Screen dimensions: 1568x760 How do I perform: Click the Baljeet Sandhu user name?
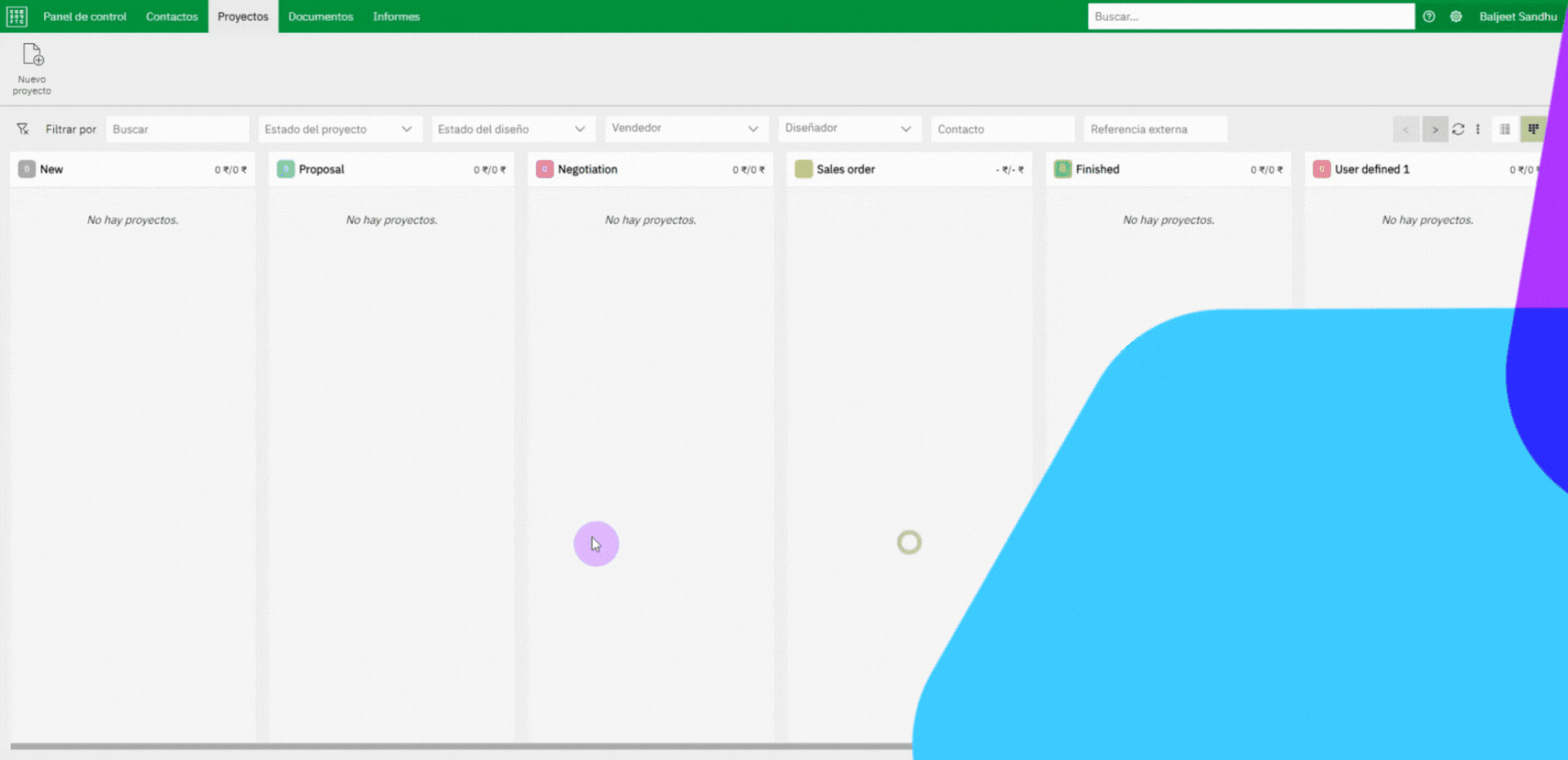[1518, 16]
